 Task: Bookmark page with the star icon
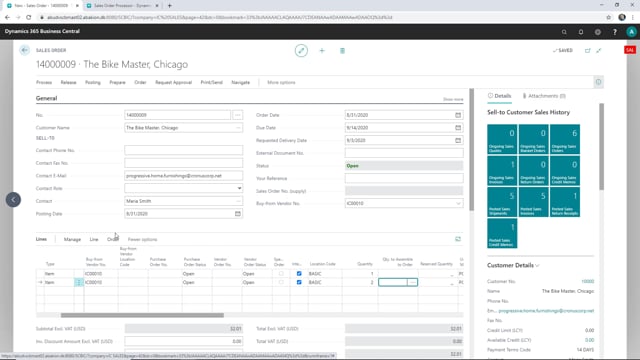click(609, 18)
